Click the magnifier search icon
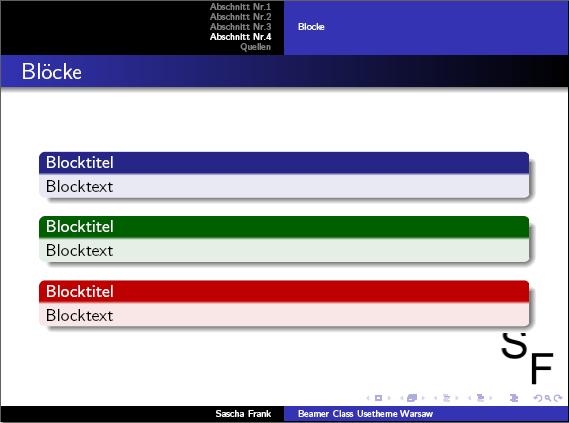Viewport: 569px width, 423px height. tap(548, 398)
